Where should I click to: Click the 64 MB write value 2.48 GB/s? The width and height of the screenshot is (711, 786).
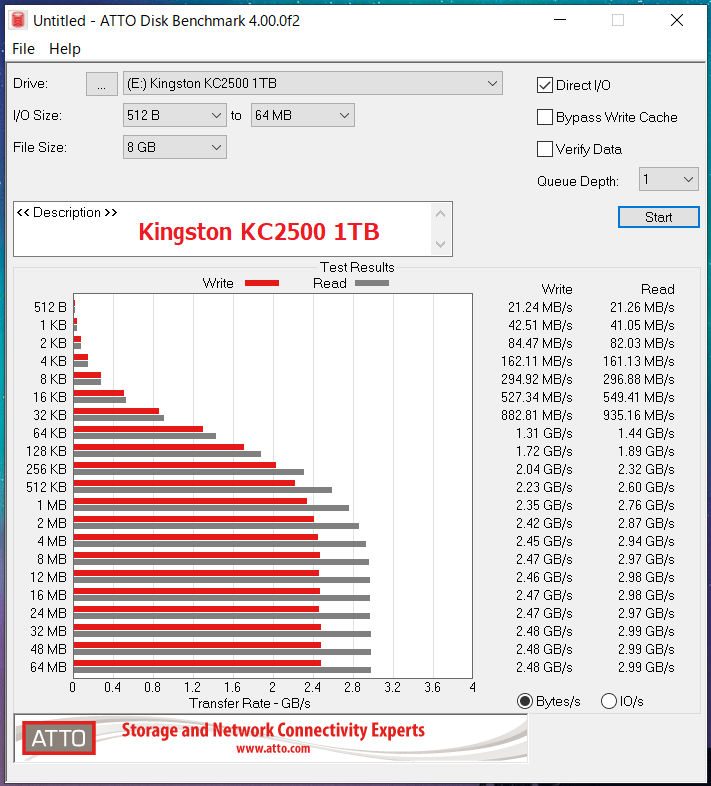coord(544,667)
